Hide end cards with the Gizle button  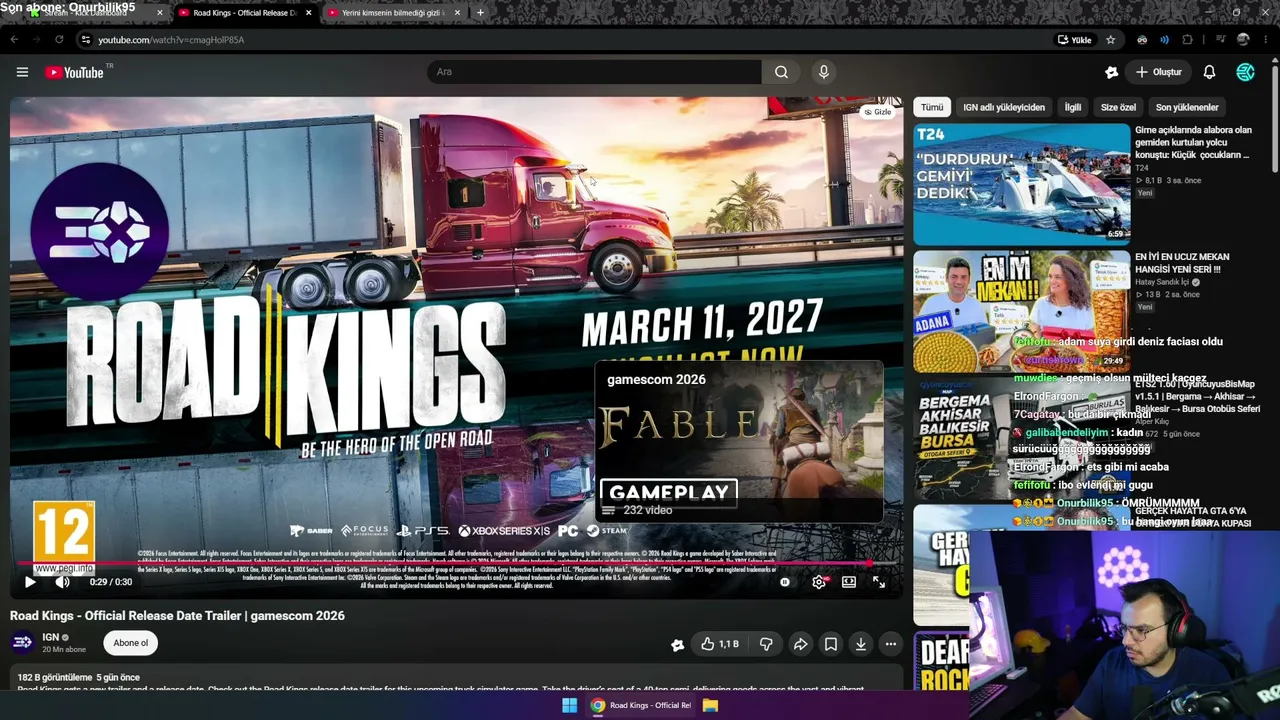[x=877, y=112]
